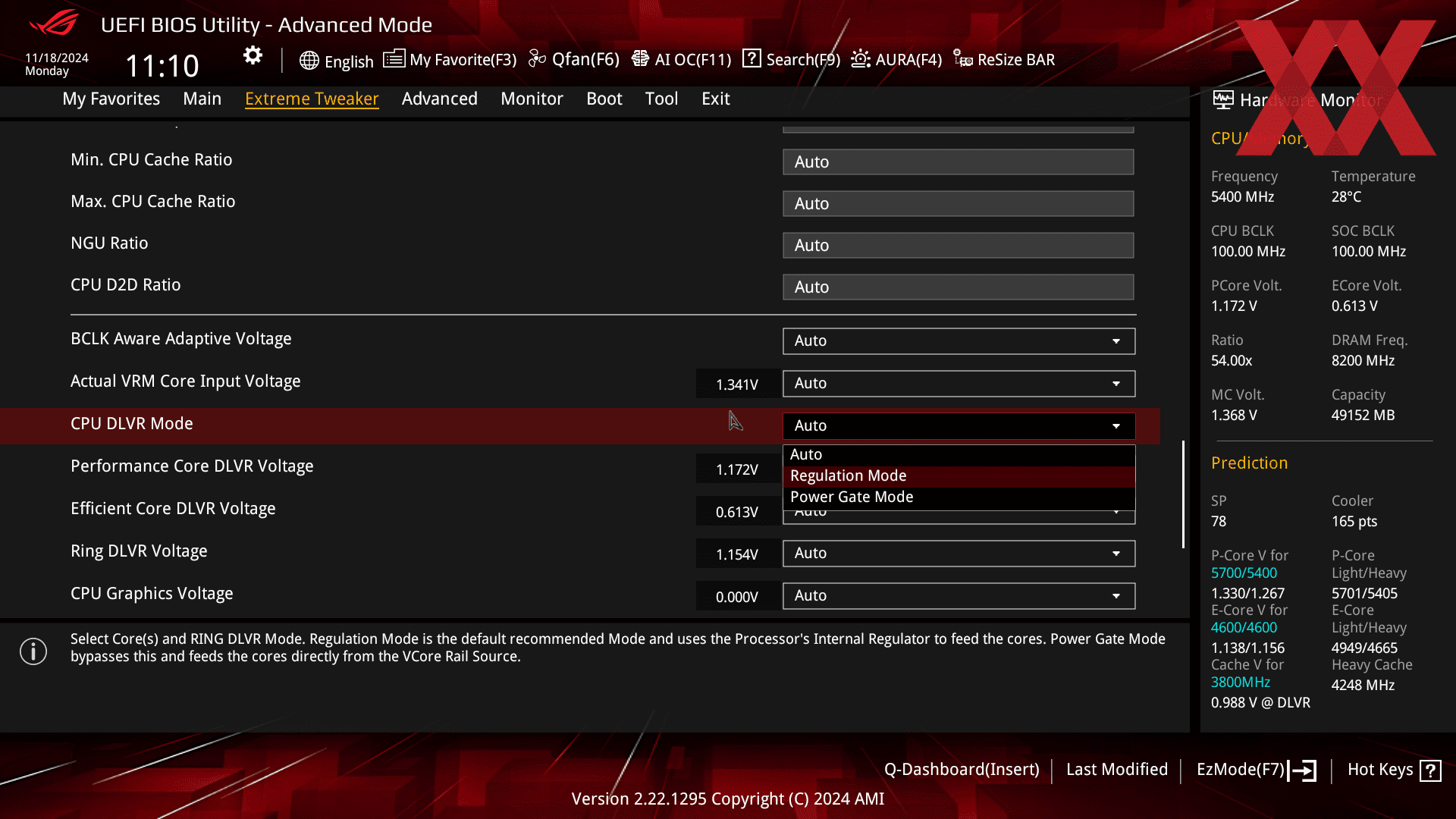
Task: Open Last Modified log
Action: (1116, 770)
